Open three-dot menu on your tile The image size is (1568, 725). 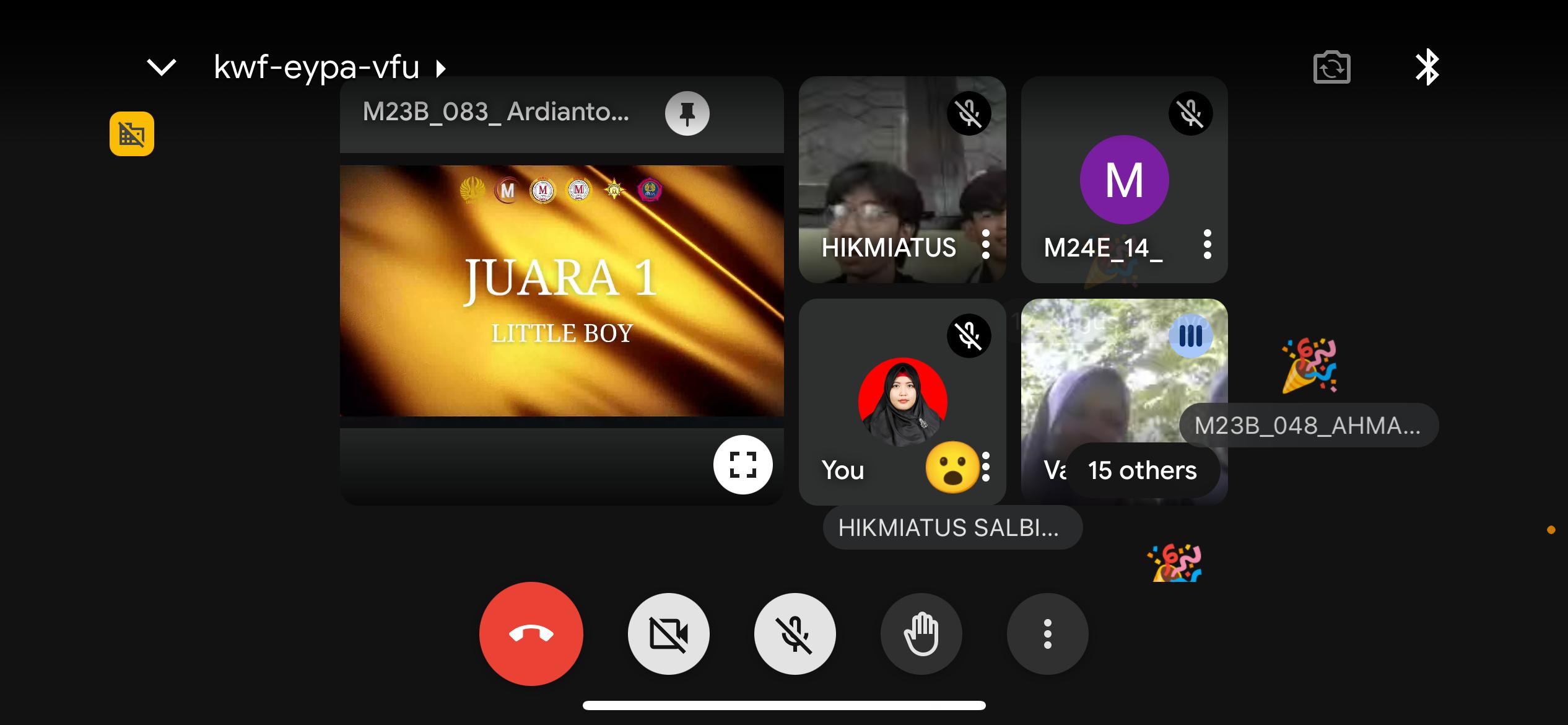(986, 467)
